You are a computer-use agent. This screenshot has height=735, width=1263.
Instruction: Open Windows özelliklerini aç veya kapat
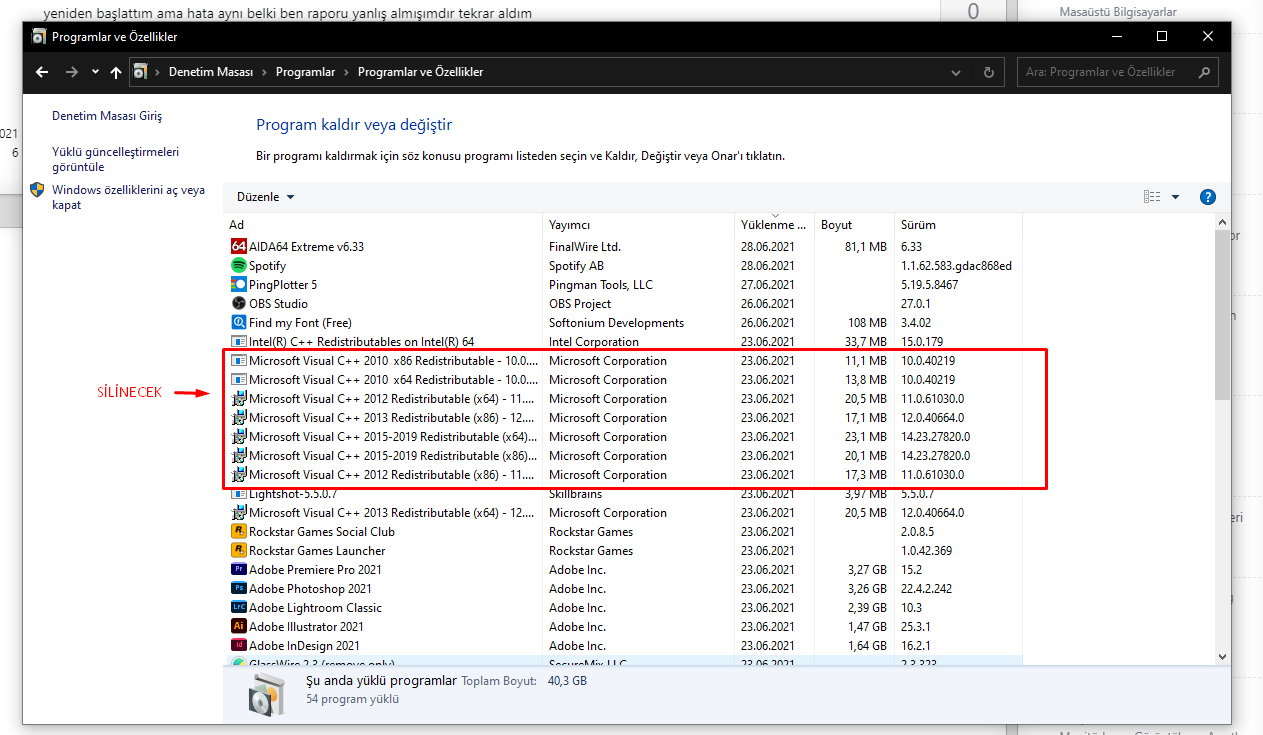128,197
